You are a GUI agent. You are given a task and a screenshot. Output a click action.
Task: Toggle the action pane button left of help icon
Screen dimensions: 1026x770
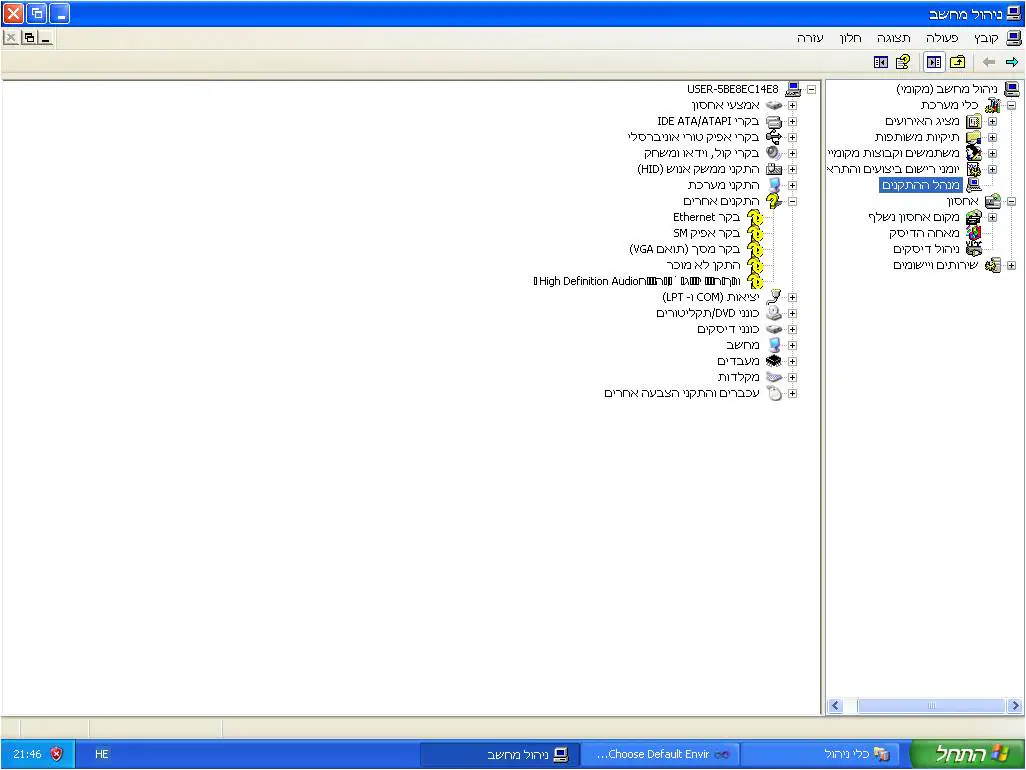point(880,62)
